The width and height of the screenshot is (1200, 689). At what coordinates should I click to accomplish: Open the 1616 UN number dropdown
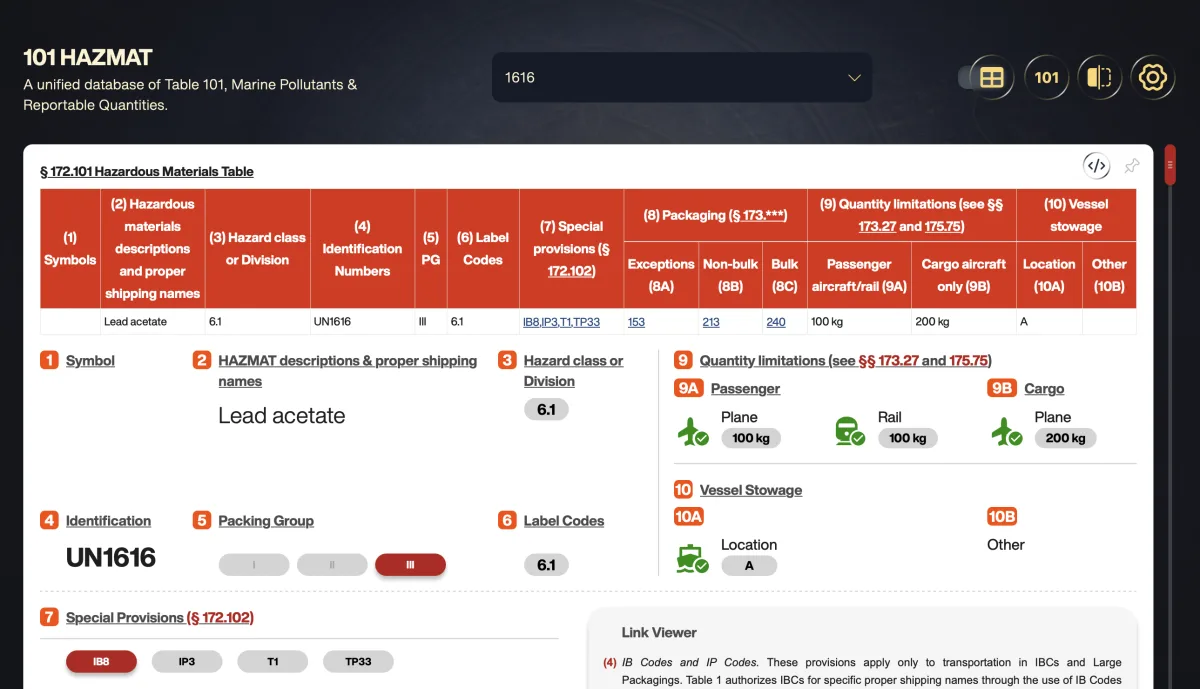682,77
